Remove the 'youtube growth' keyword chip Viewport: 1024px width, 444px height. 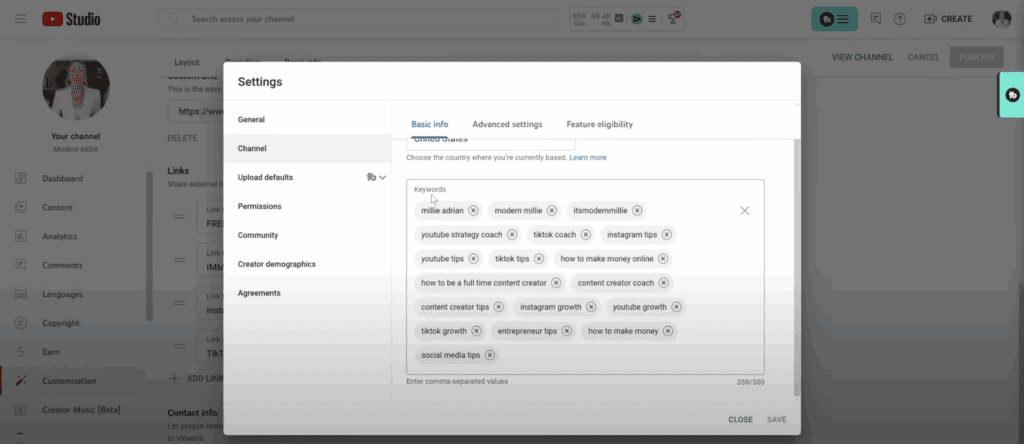(x=676, y=307)
